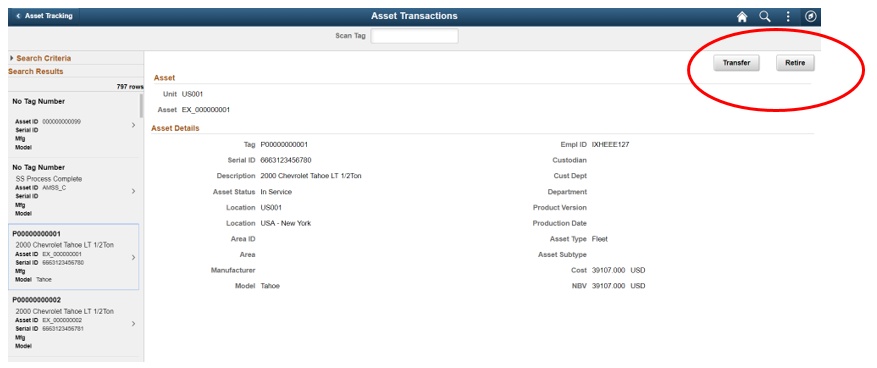Click the Asset Status In Service value
Image resolution: width=877 pixels, height=368 pixels.
point(276,192)
